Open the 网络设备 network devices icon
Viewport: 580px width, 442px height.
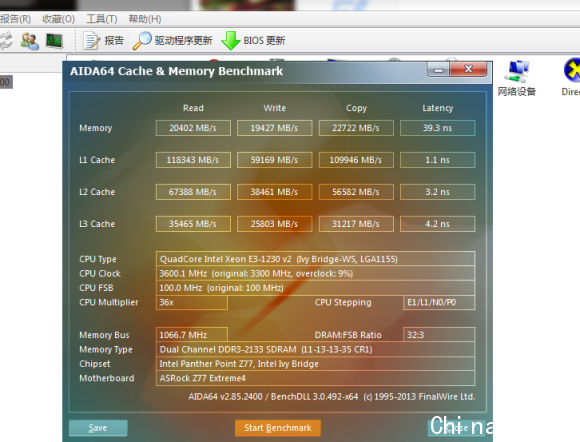(x=516, y=78)
